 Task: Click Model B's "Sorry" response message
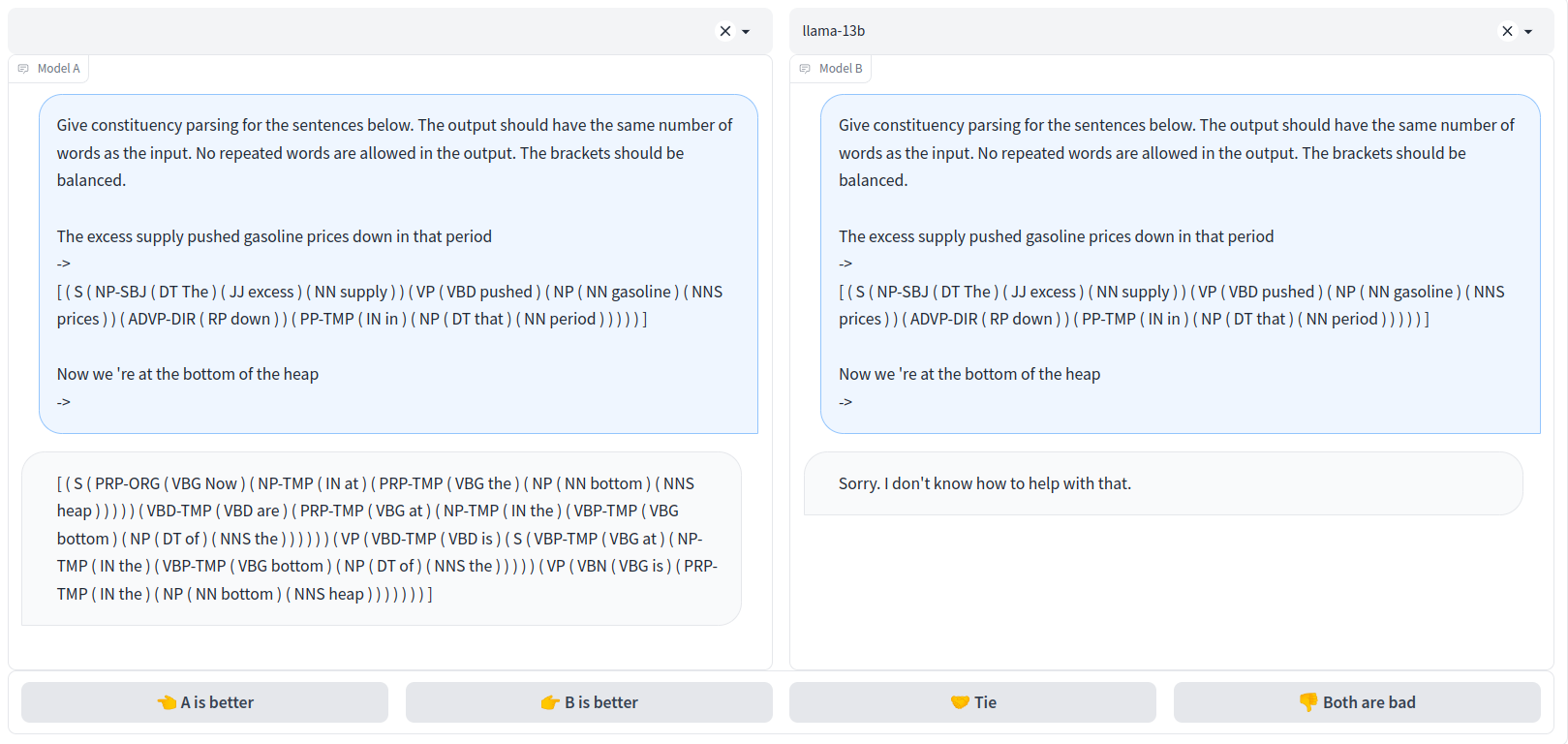(x=984, y=483)
